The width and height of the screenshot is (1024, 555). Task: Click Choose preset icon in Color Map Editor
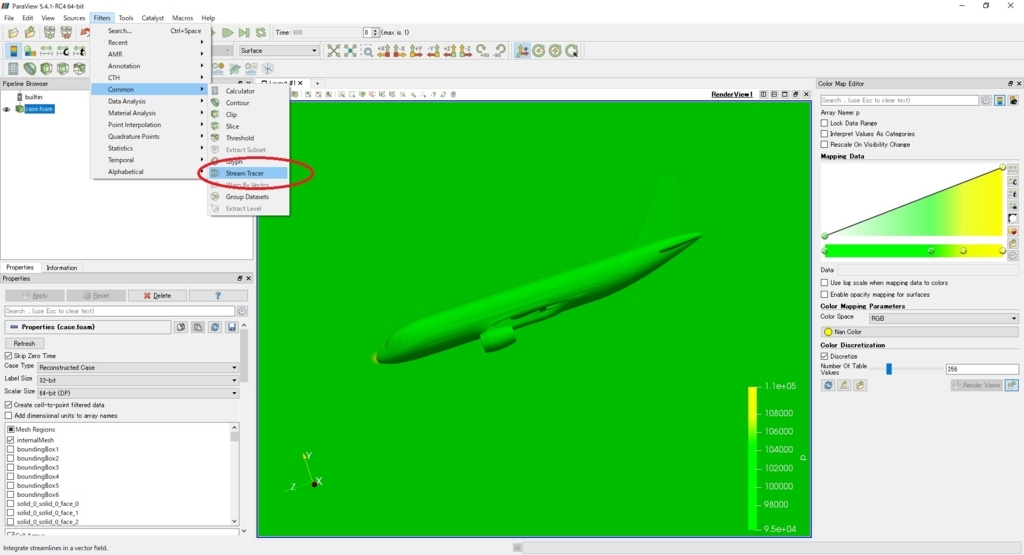(1013, 230)
